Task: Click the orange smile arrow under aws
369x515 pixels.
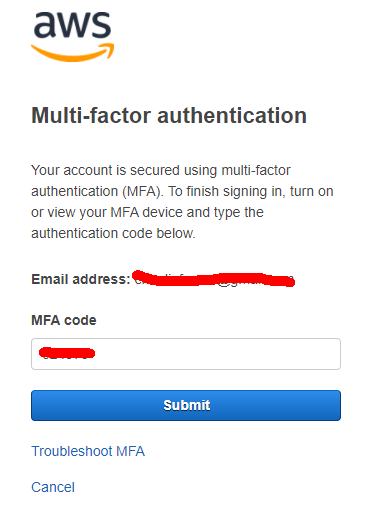Action: coord(73,52)
